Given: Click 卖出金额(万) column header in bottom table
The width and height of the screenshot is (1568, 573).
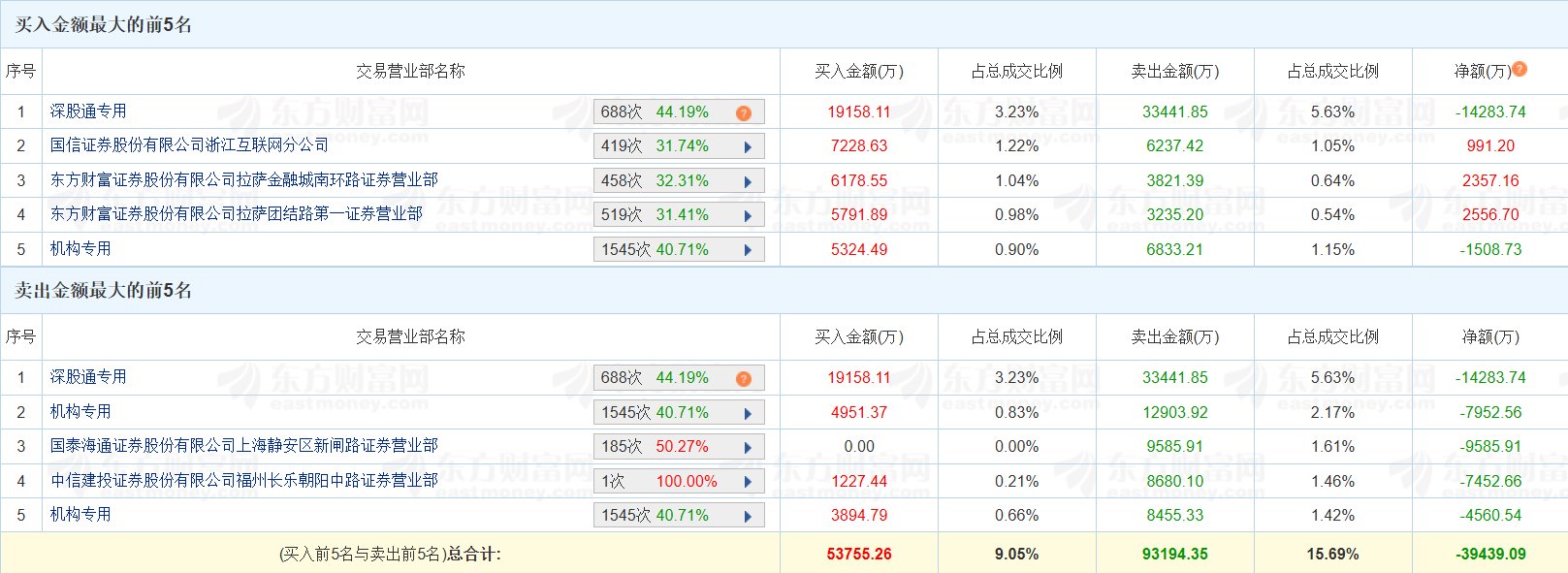Looking at the screenshot, I should [1174, 337].
